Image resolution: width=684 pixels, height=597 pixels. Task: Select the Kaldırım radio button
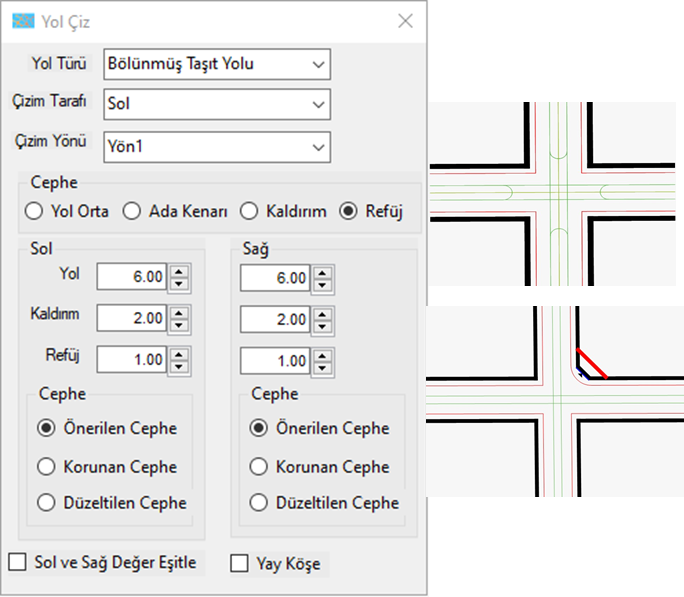pos(249,211)
